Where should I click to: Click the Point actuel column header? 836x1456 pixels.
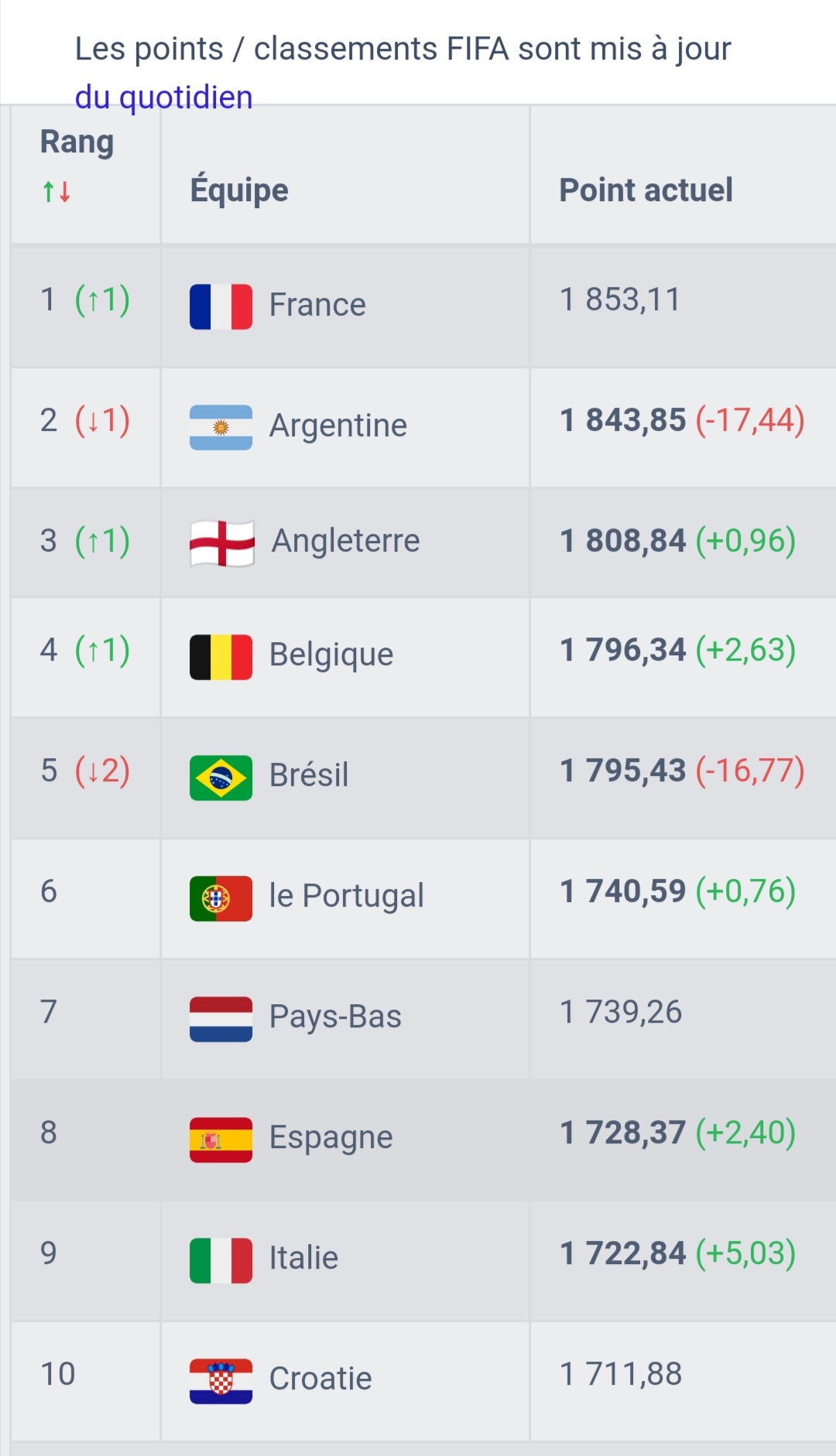646,190
